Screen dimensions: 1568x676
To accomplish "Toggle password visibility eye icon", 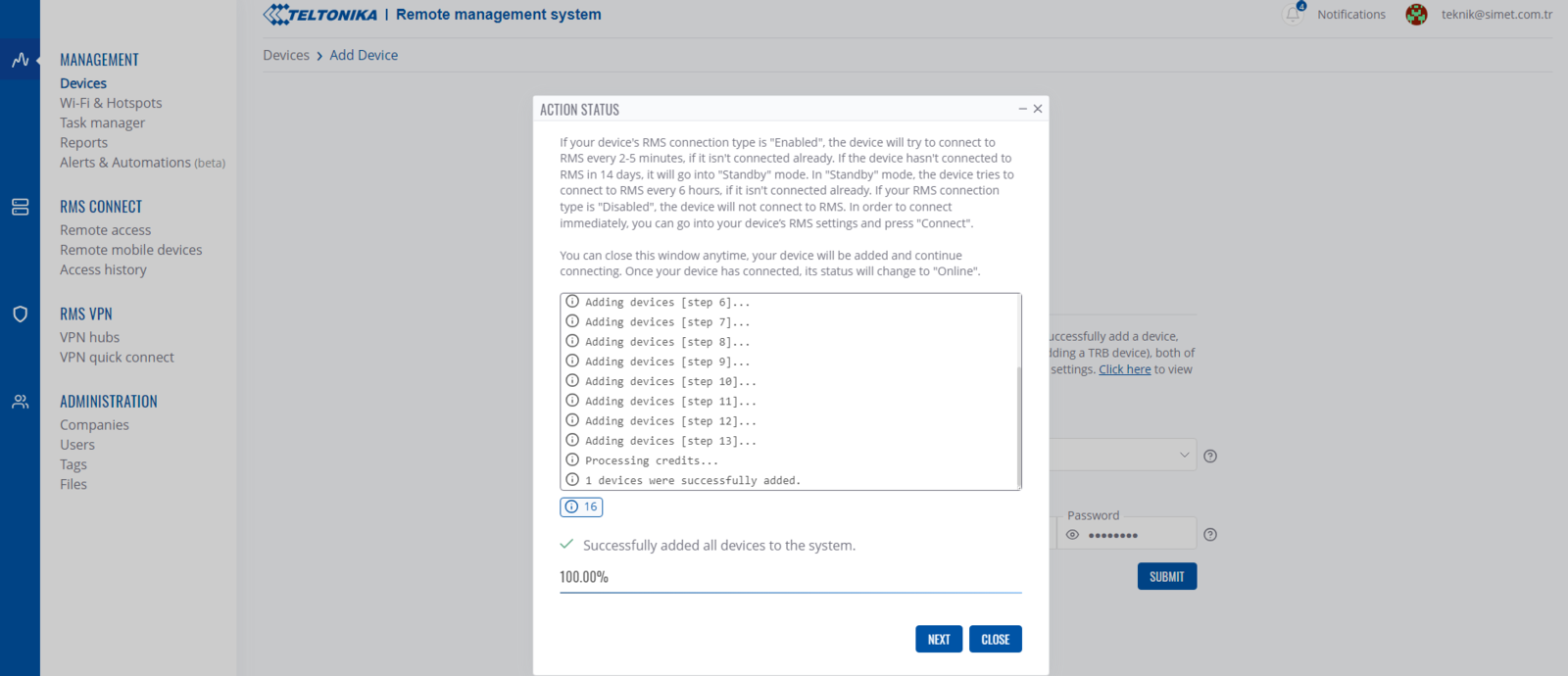I will [x=1073, y=535].
